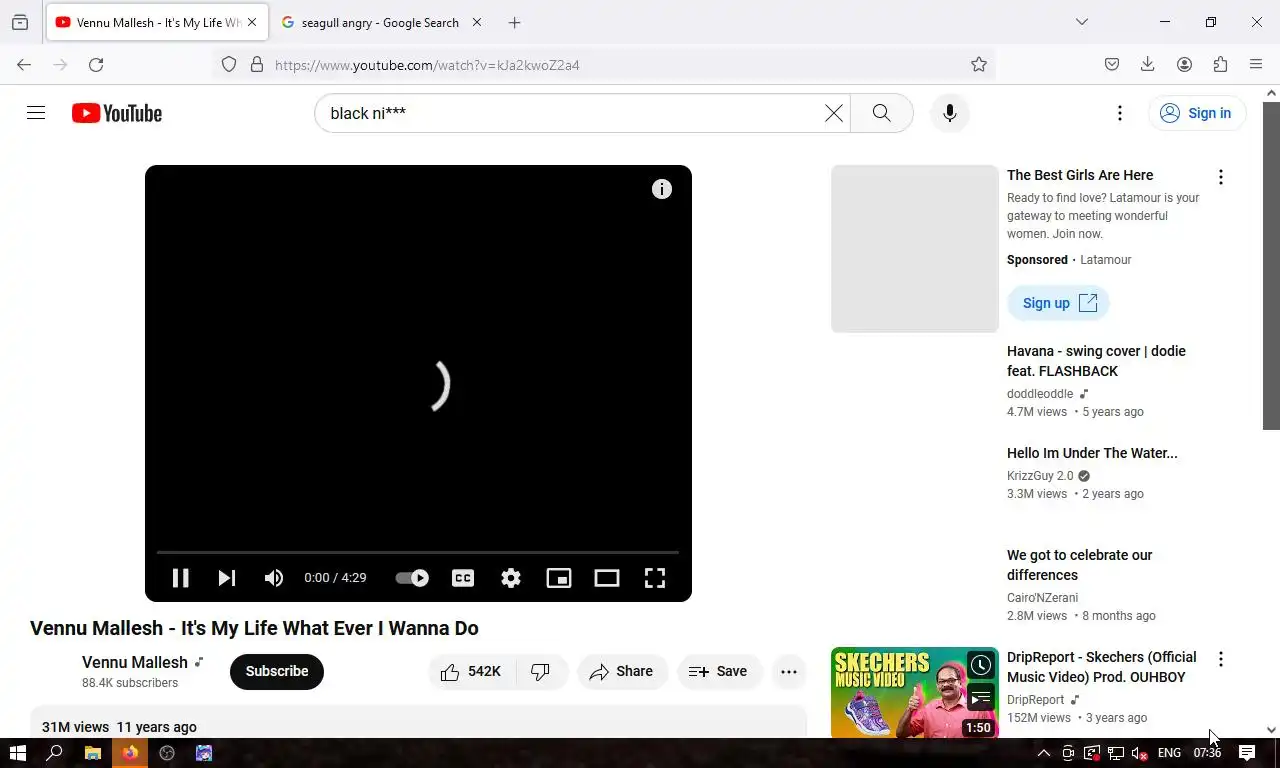1280x768 pixels.
Task: Show tracking protection shield info
Action: point(229,65)
